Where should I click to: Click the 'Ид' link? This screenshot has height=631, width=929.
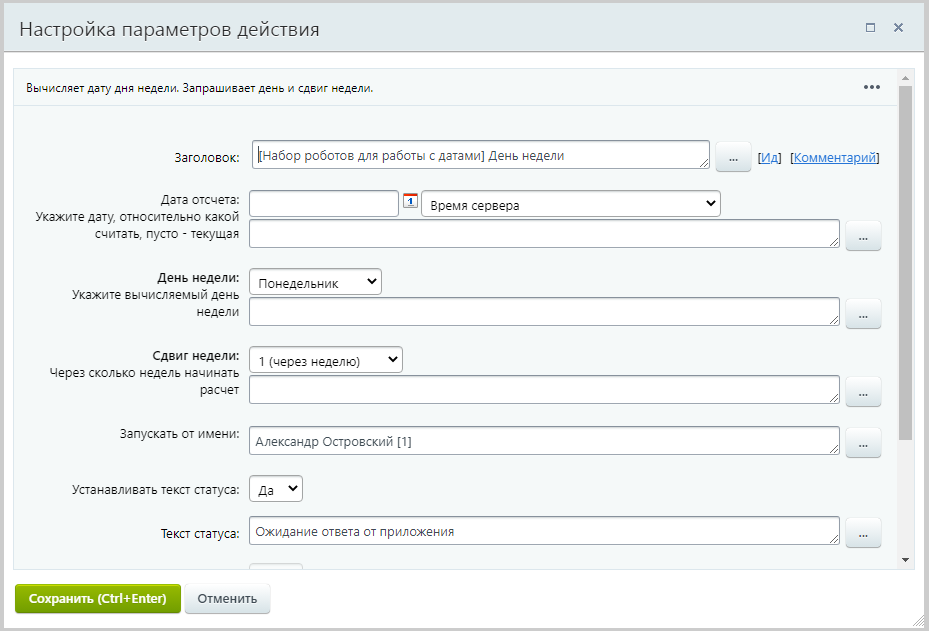coord(769,158)
